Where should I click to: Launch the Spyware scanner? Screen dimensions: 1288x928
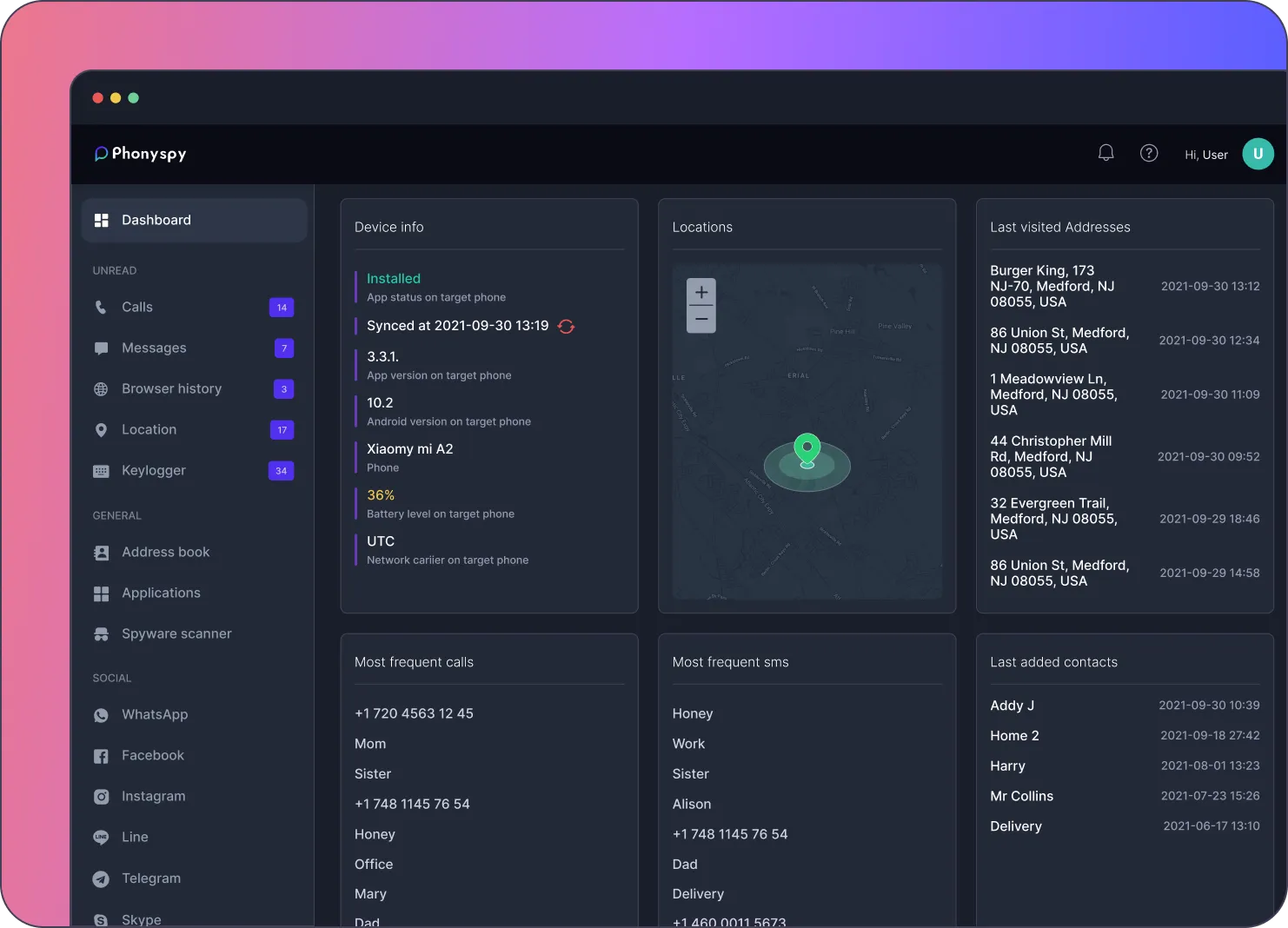coord(176,634)
